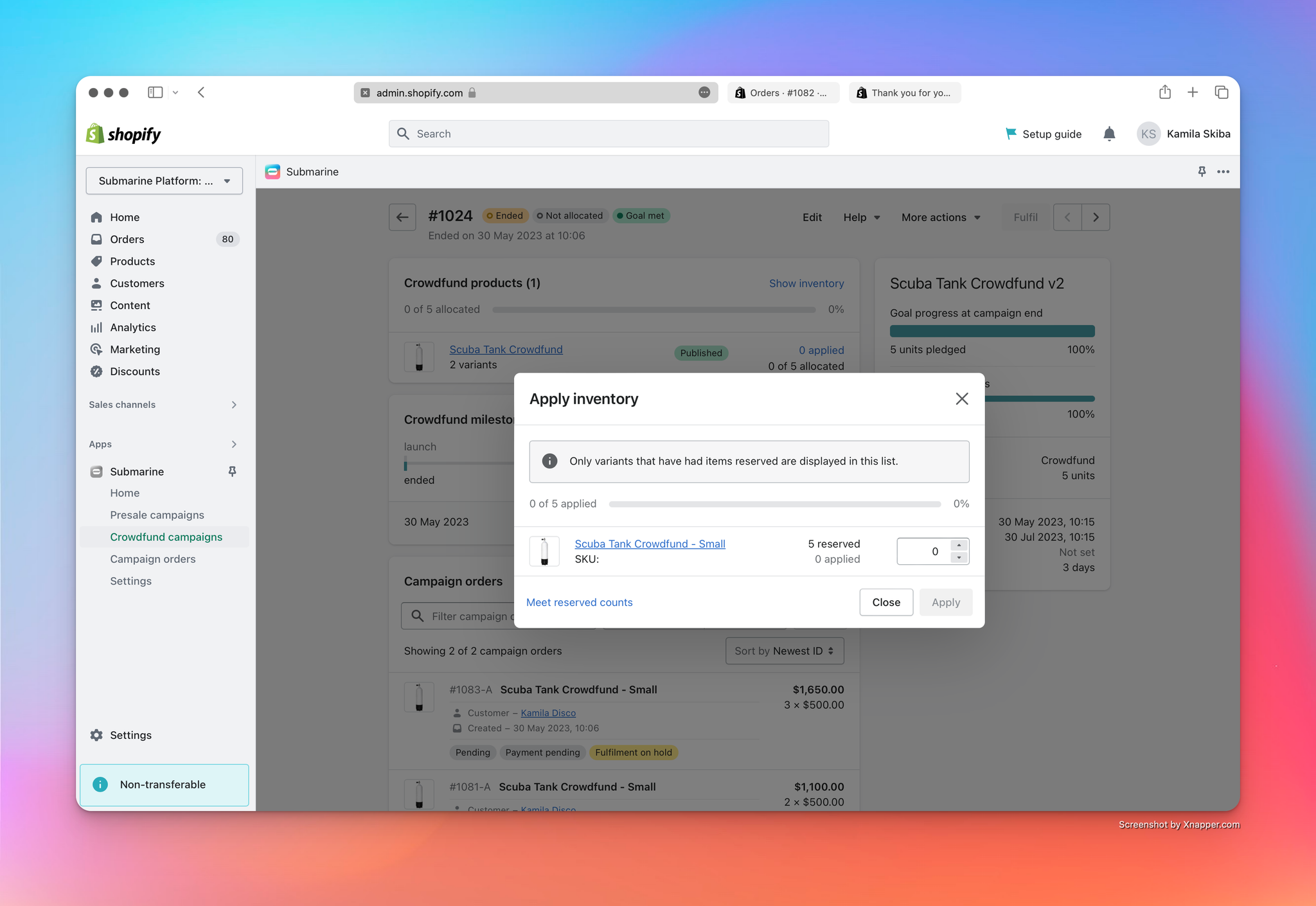This screenshot has height=906, width=1316.
Task: Pin the app via header pin icon
Action: 1202,172
